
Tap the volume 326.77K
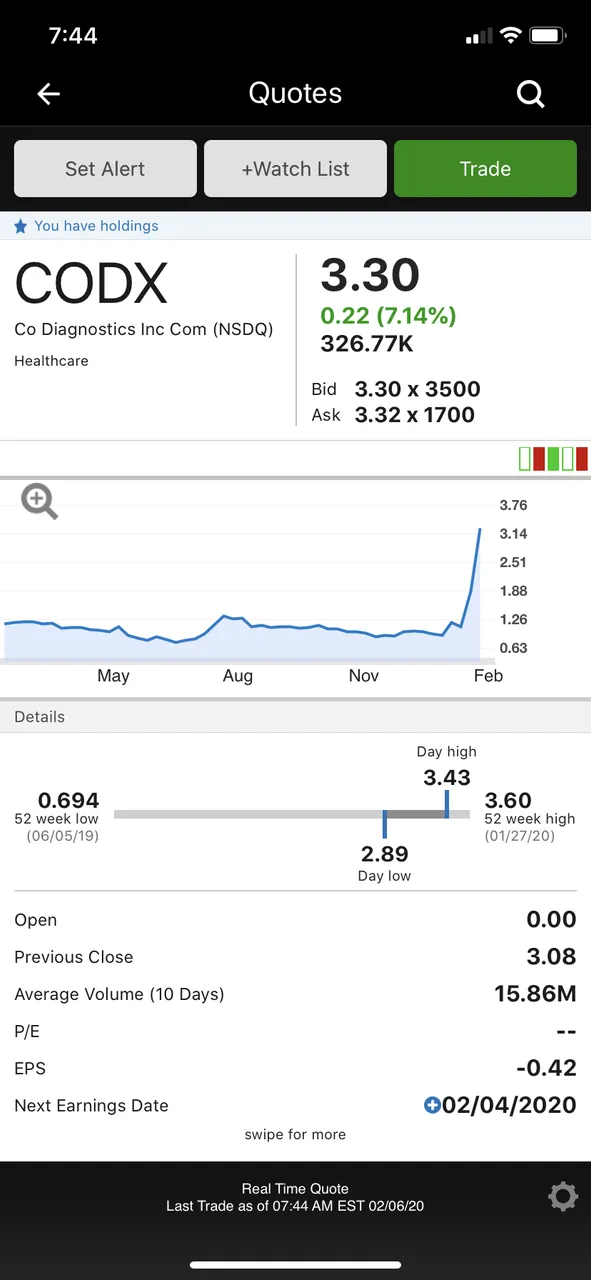(x=367, y=344)
